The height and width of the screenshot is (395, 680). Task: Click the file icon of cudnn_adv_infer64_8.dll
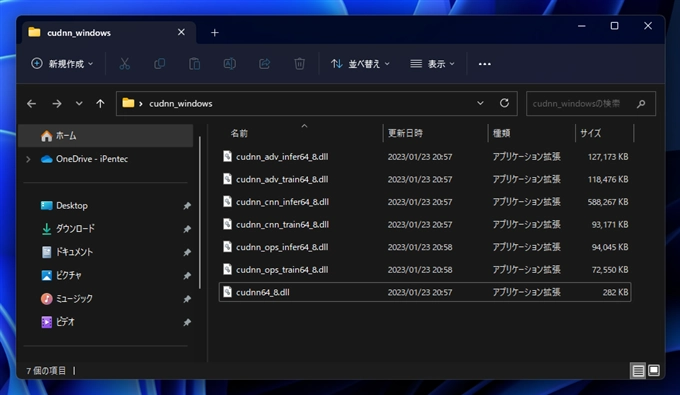point(227,156)
